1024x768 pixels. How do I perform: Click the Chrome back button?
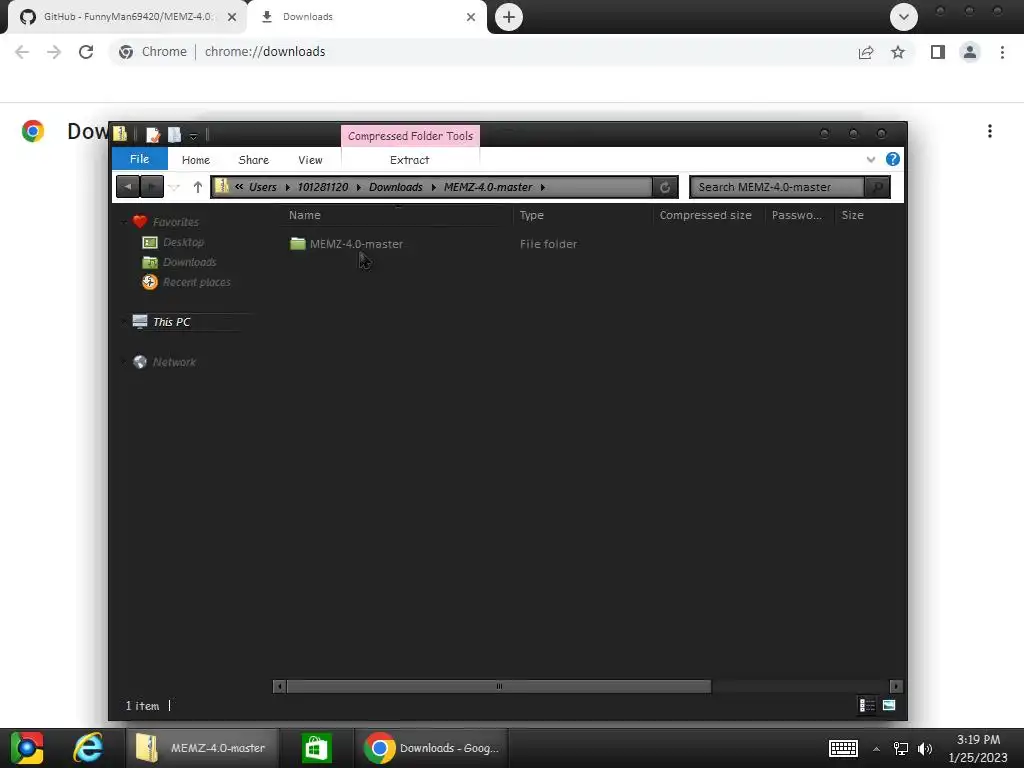[22, 52]
